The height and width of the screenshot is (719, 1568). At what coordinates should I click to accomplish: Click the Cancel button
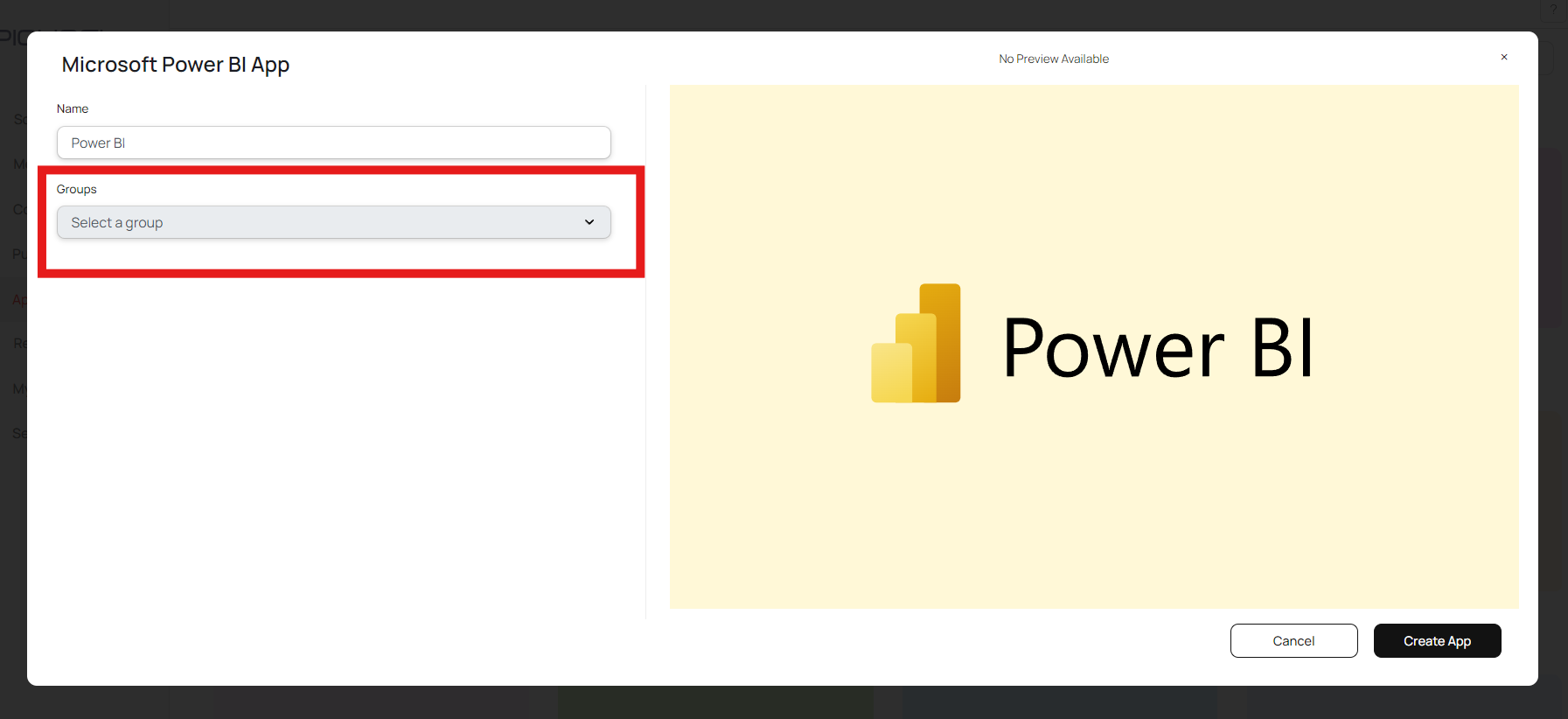[1293, 640]
